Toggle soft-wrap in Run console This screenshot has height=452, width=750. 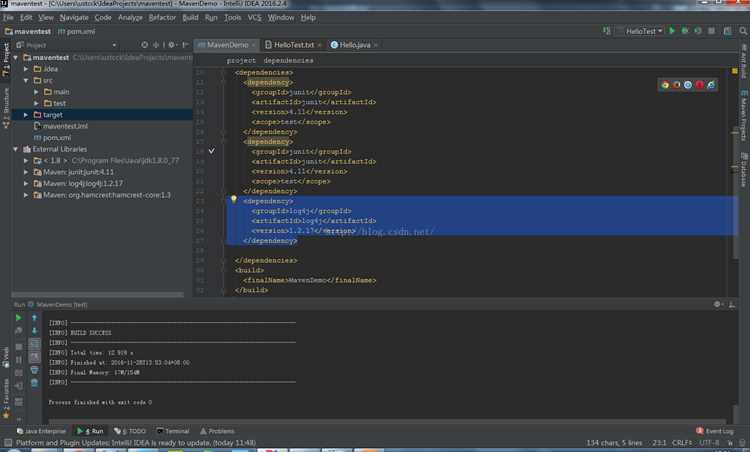click(x=34, y=344)
